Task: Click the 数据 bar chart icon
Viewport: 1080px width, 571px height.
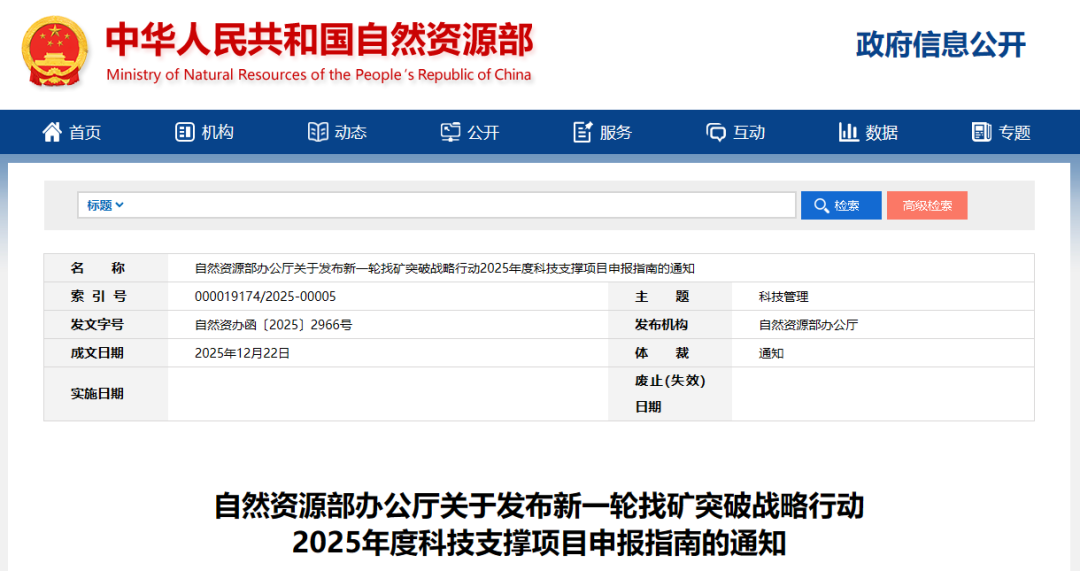Action: [x=849, y=132]
